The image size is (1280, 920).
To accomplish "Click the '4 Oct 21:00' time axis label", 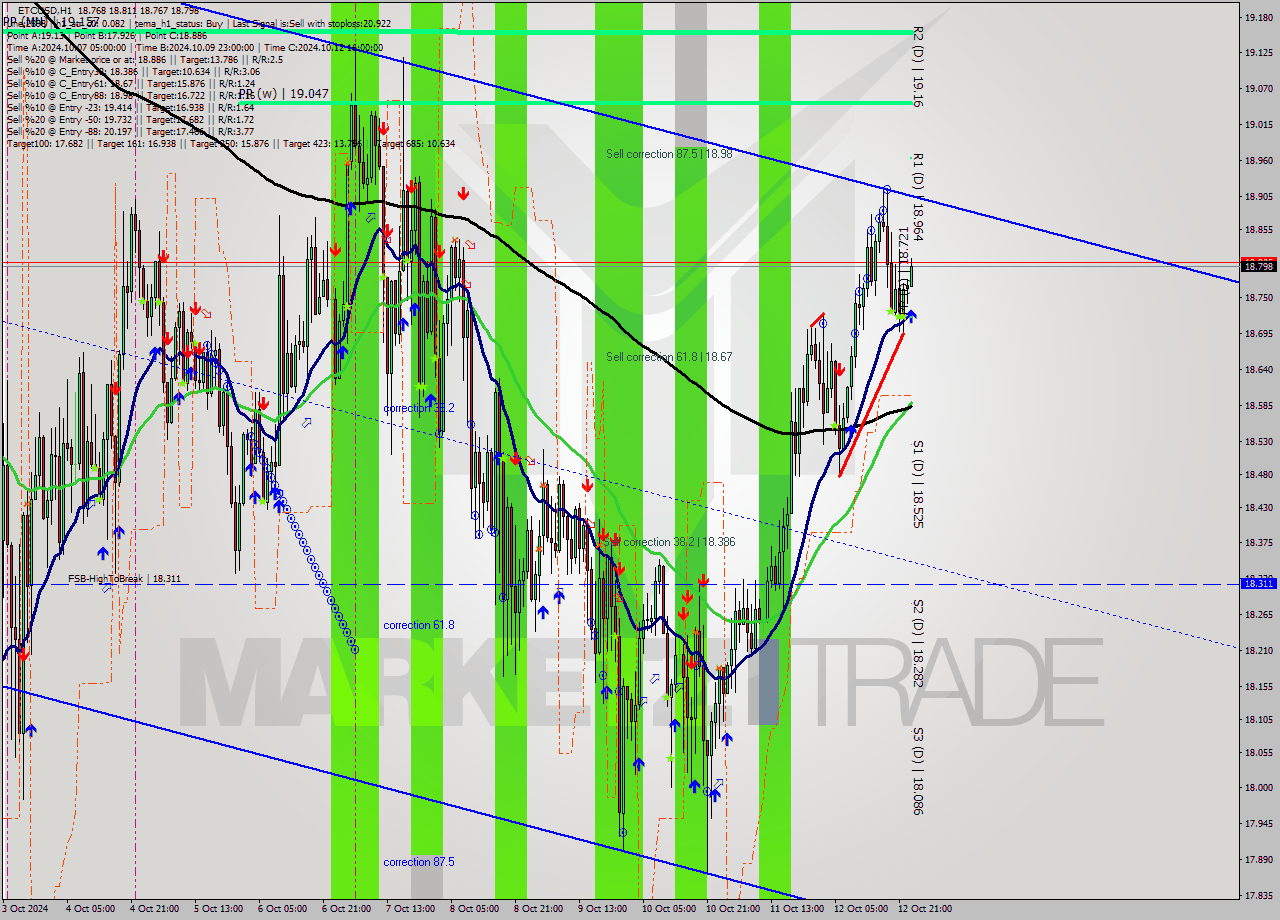I will pyautogui.click(x=154, y=909).
